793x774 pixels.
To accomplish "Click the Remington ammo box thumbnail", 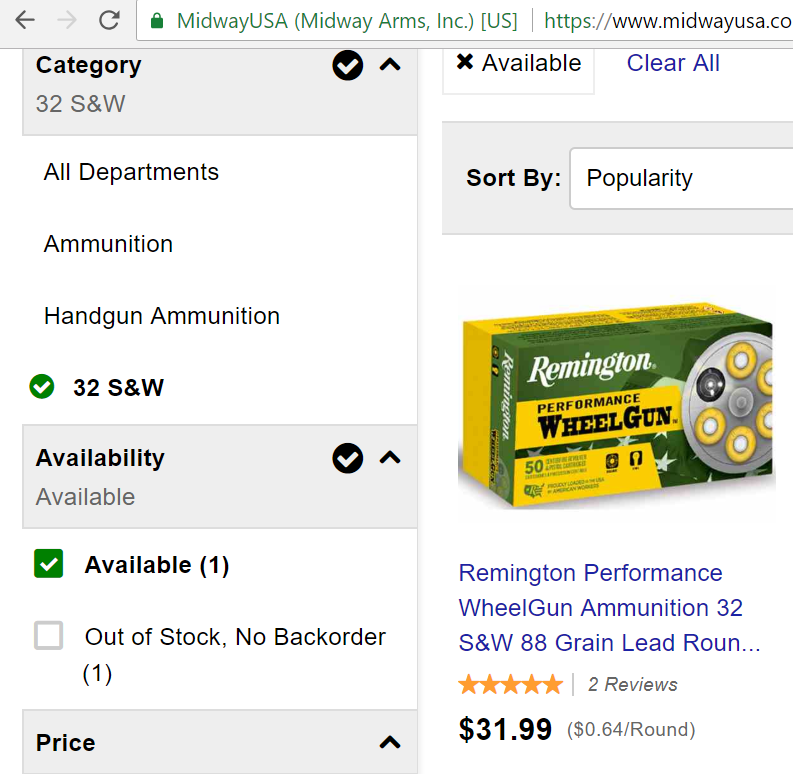I will (x=616, y=405).
